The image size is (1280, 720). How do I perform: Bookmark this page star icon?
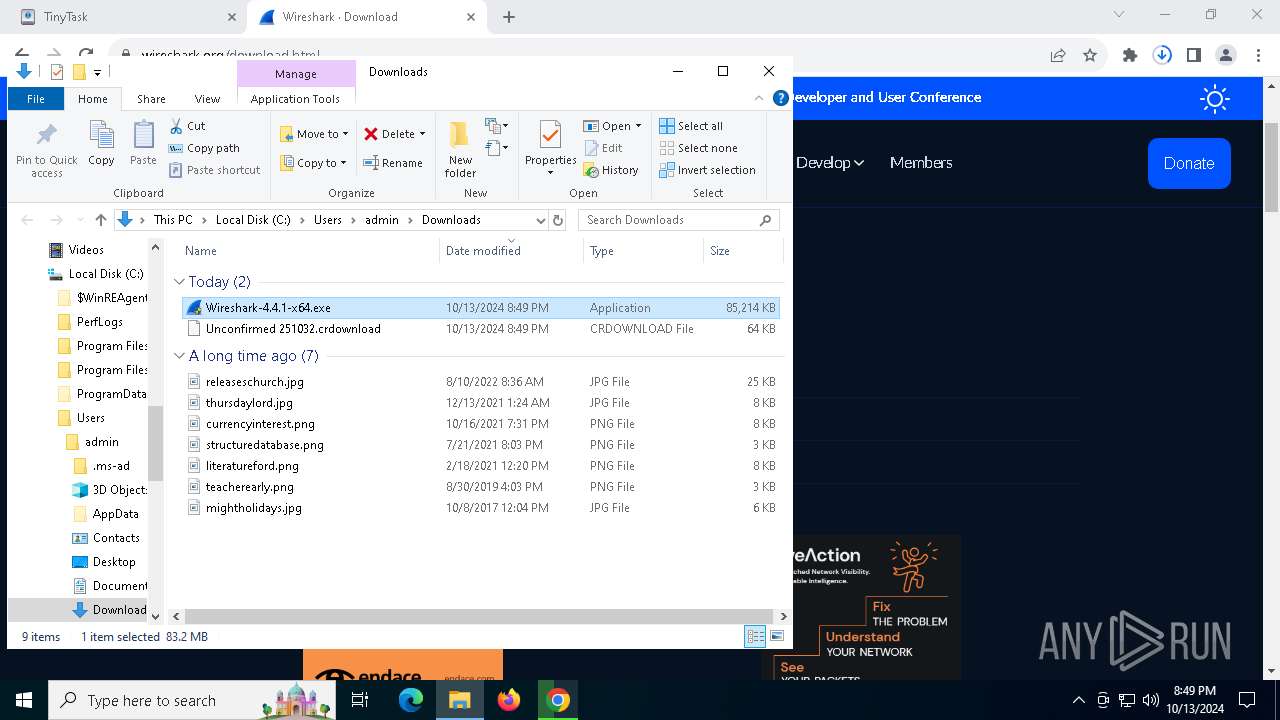1090,56
